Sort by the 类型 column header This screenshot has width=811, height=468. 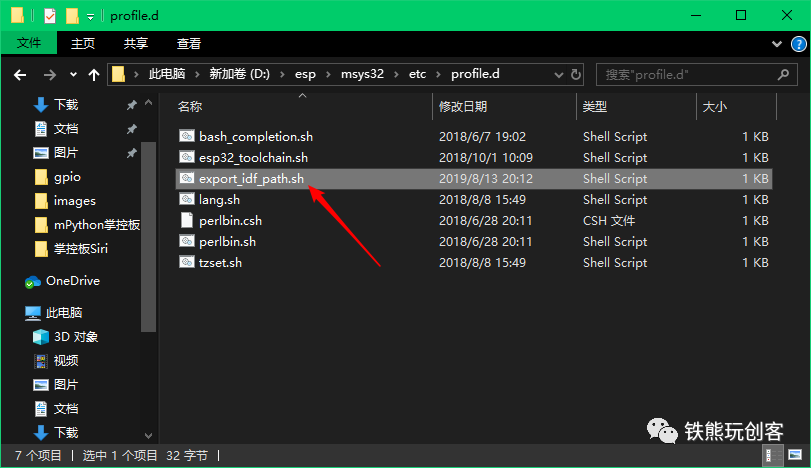[595, 107]
